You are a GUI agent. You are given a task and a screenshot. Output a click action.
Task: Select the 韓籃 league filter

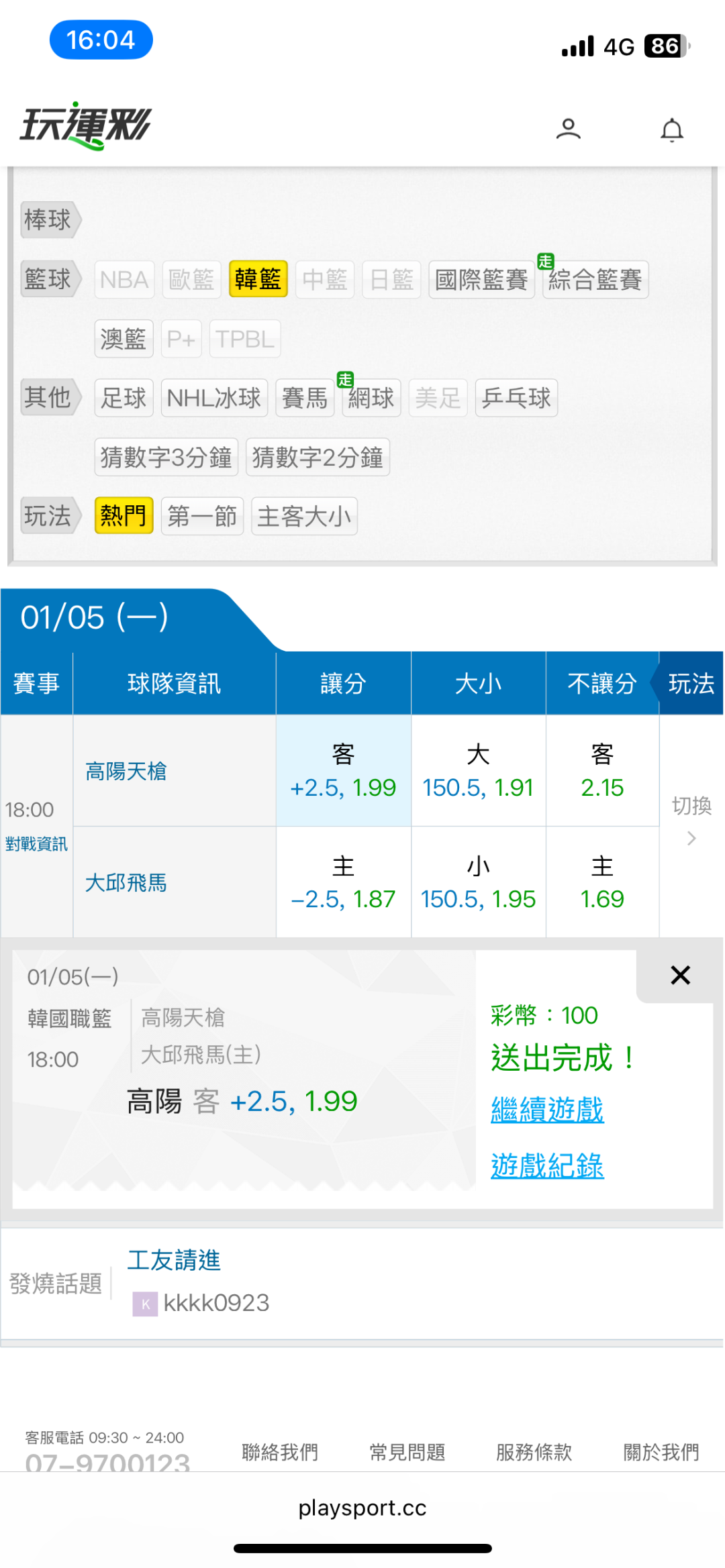click(258, 279)
